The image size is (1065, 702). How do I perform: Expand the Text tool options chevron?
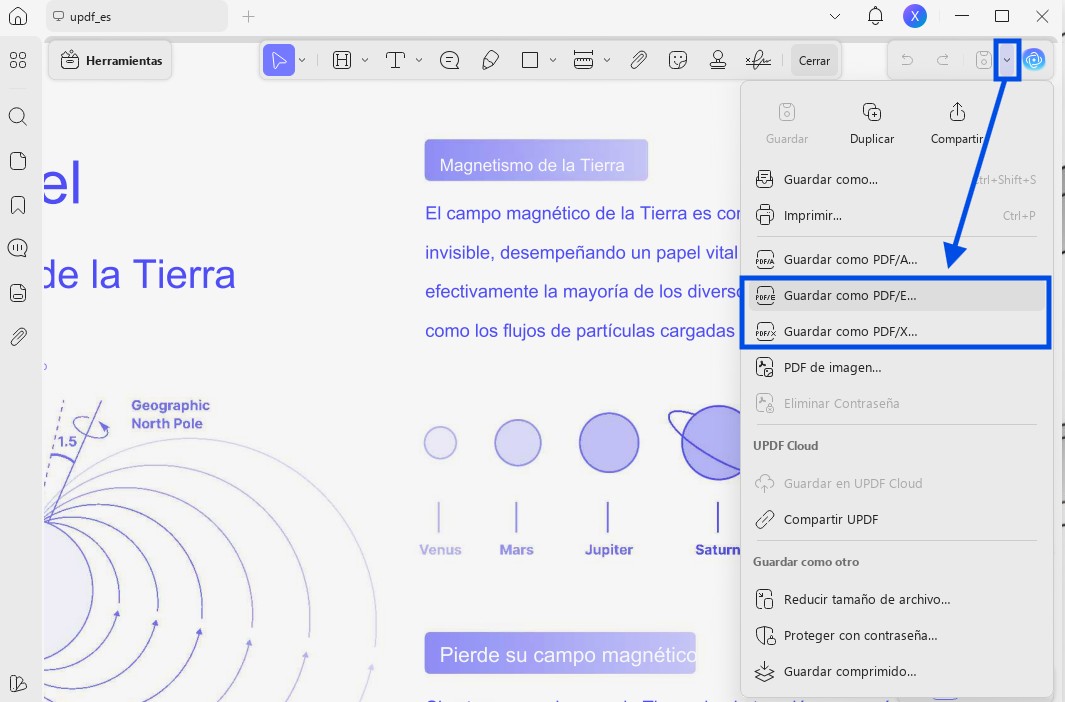click(x=419, y=59)
